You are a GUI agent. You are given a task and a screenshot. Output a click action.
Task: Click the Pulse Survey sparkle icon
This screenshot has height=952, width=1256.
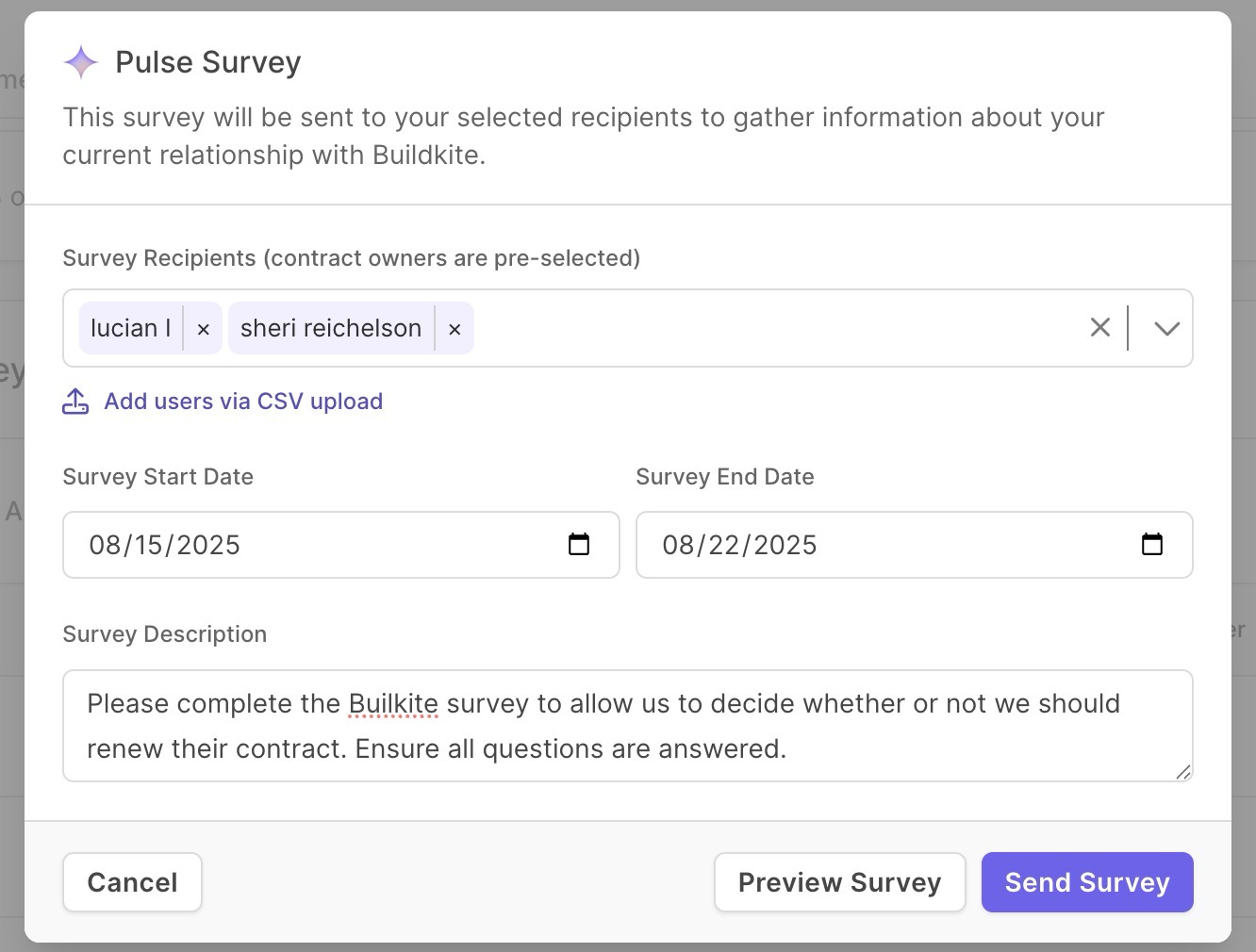coord(81,62)
